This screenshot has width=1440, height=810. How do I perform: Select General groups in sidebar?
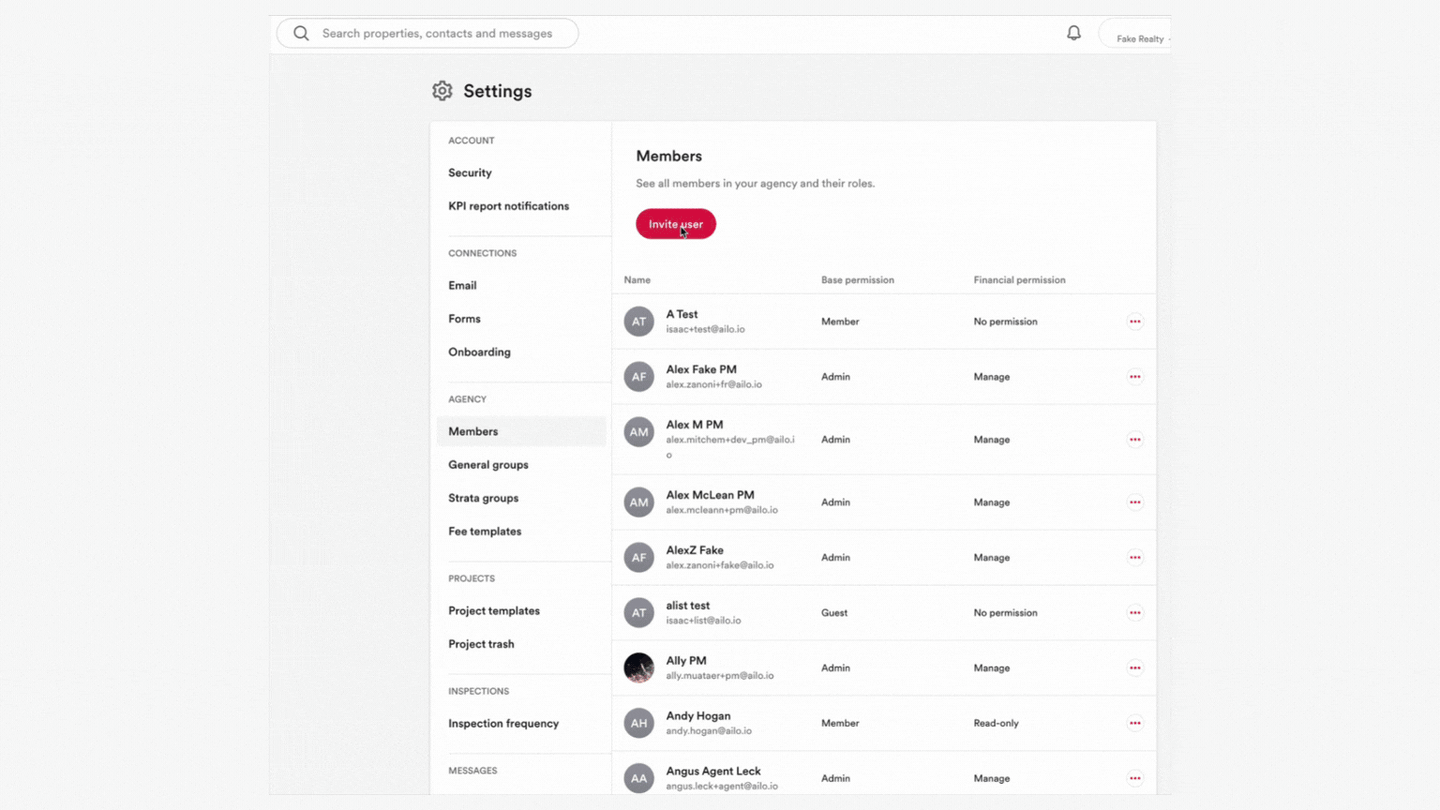coord(488,465)
